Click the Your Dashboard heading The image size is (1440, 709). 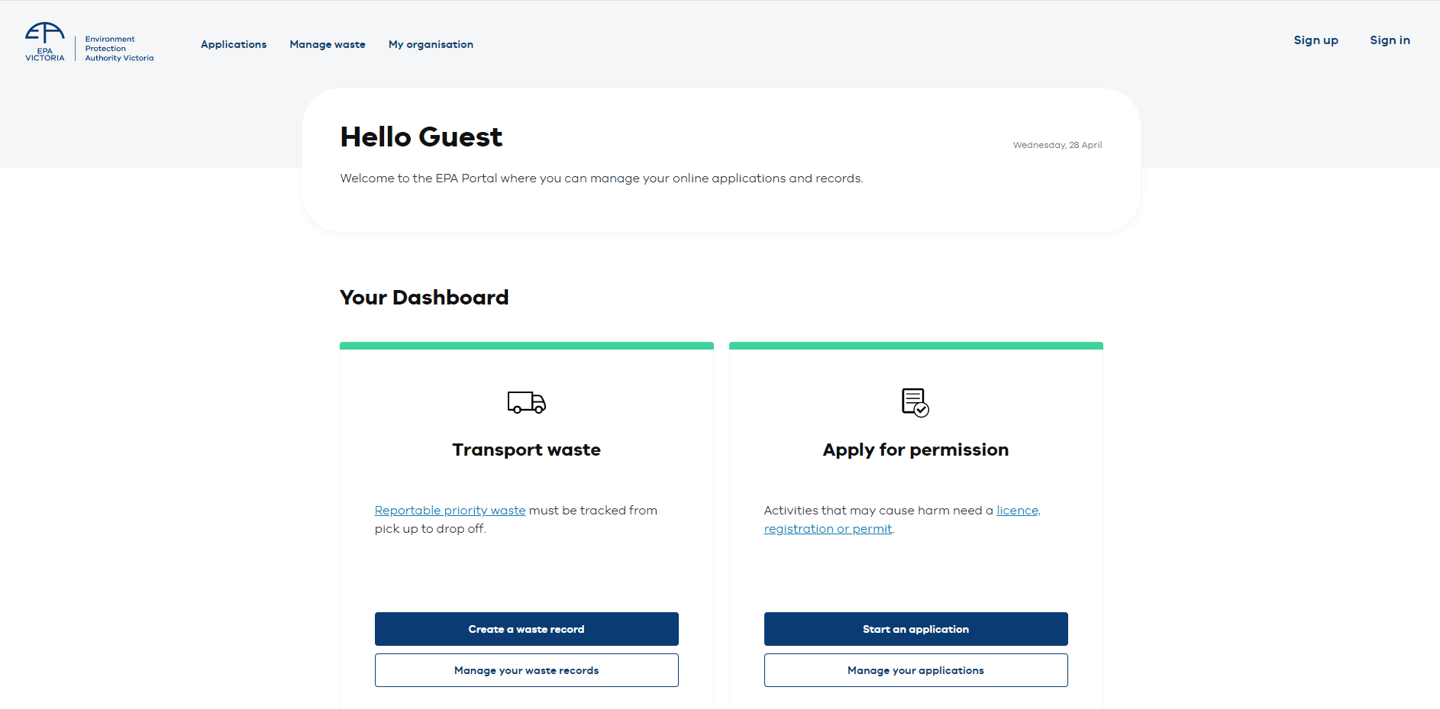point(424,297)
